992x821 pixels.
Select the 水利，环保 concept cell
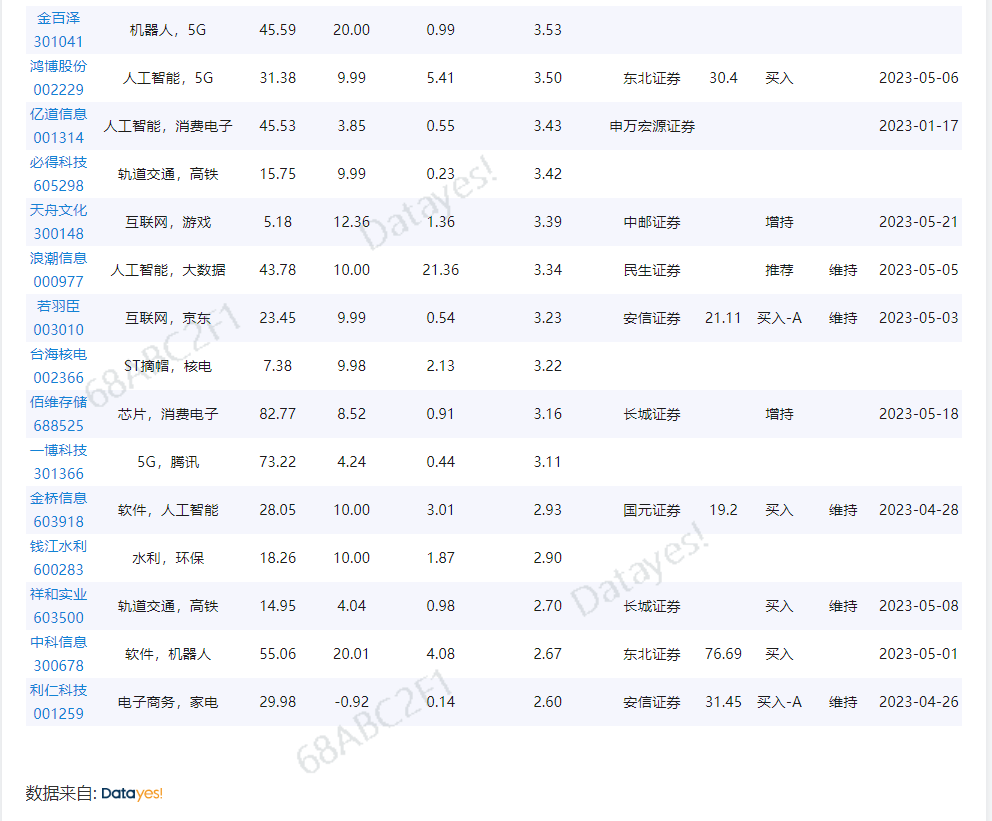[168, 559]
